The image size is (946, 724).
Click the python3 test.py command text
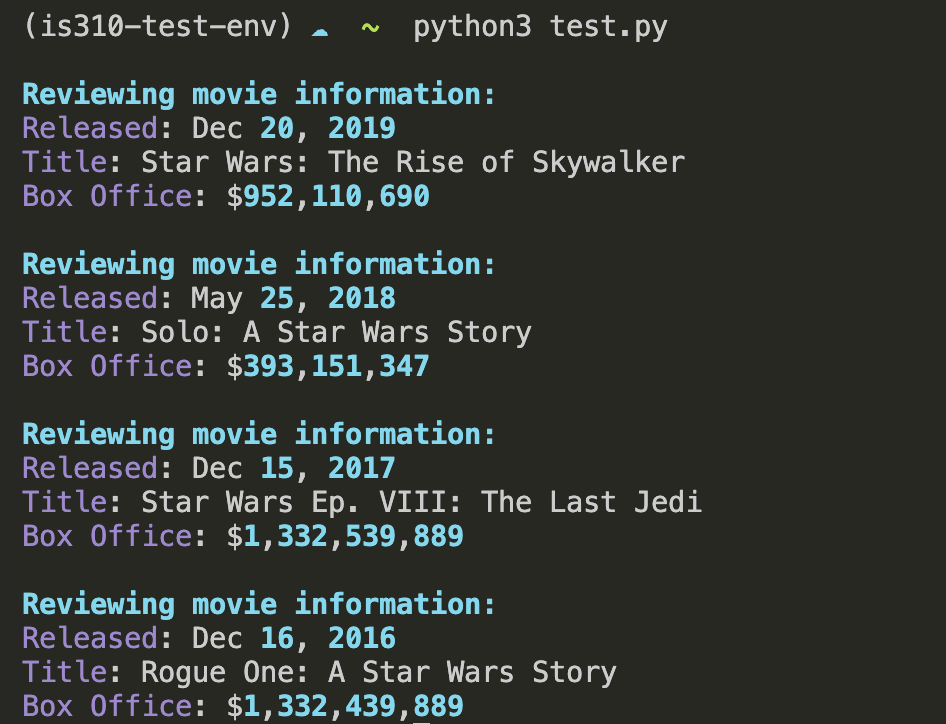point(540,27)
